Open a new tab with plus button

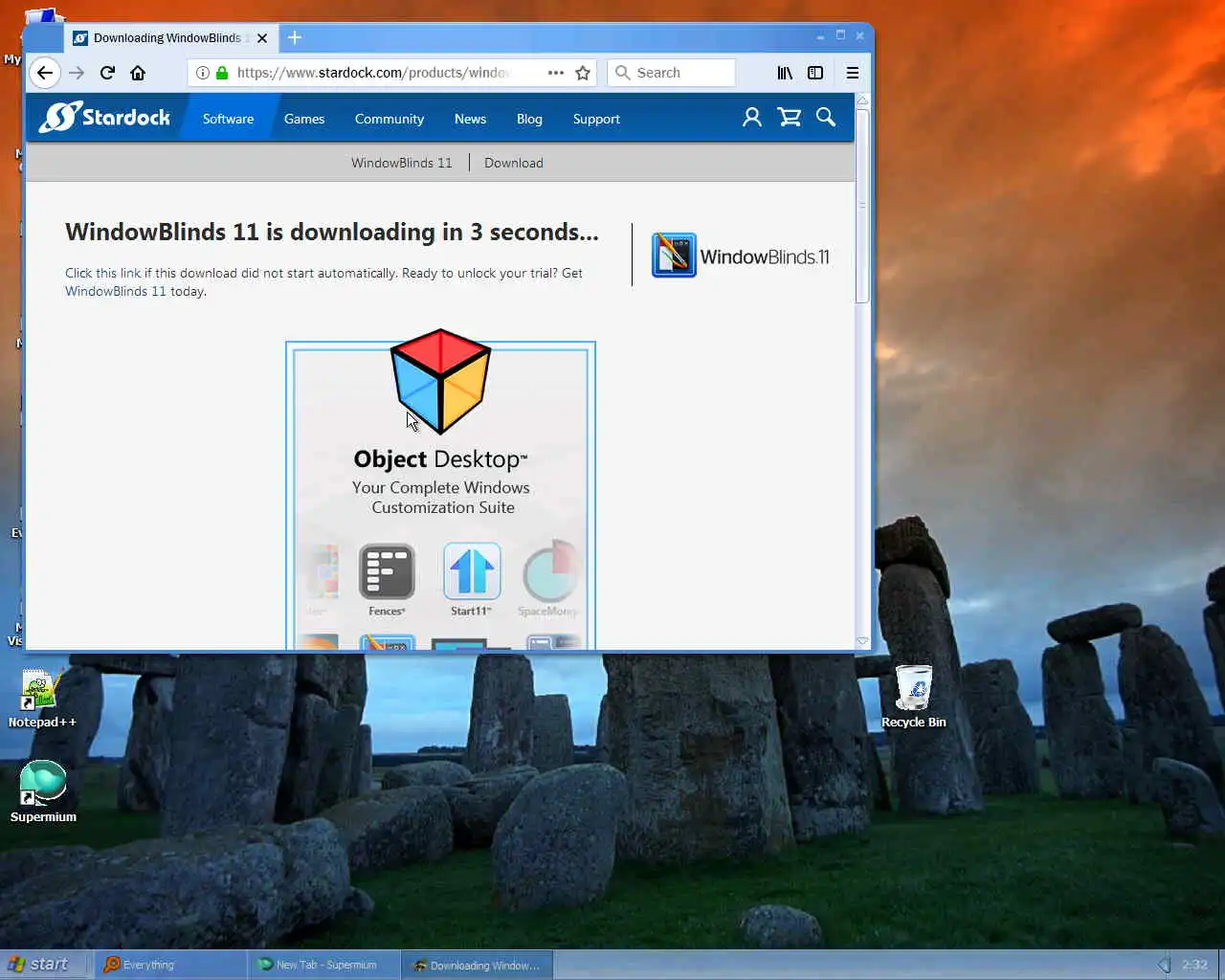coord(295,37)
